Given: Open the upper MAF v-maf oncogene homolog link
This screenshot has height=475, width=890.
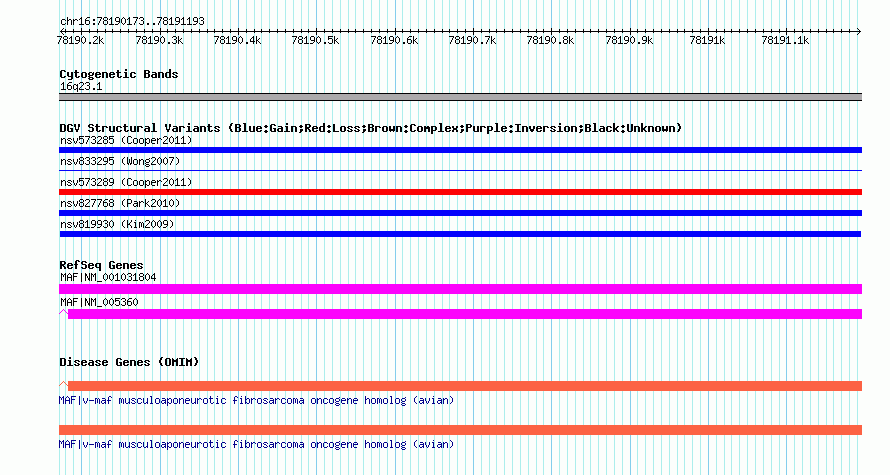Looking at the screenshot, I should click(257, 401).
